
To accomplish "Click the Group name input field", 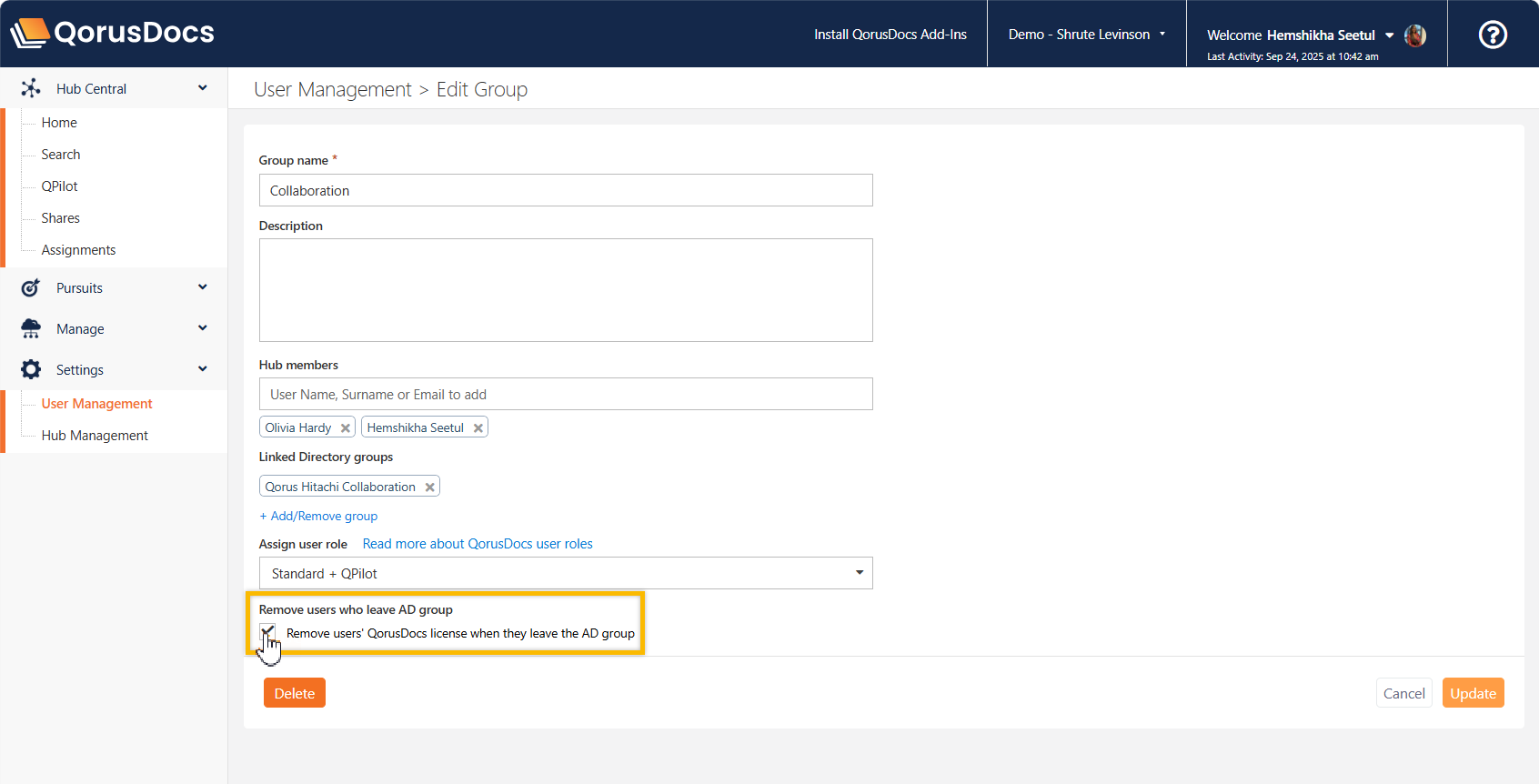I will [x=565, y=191].
